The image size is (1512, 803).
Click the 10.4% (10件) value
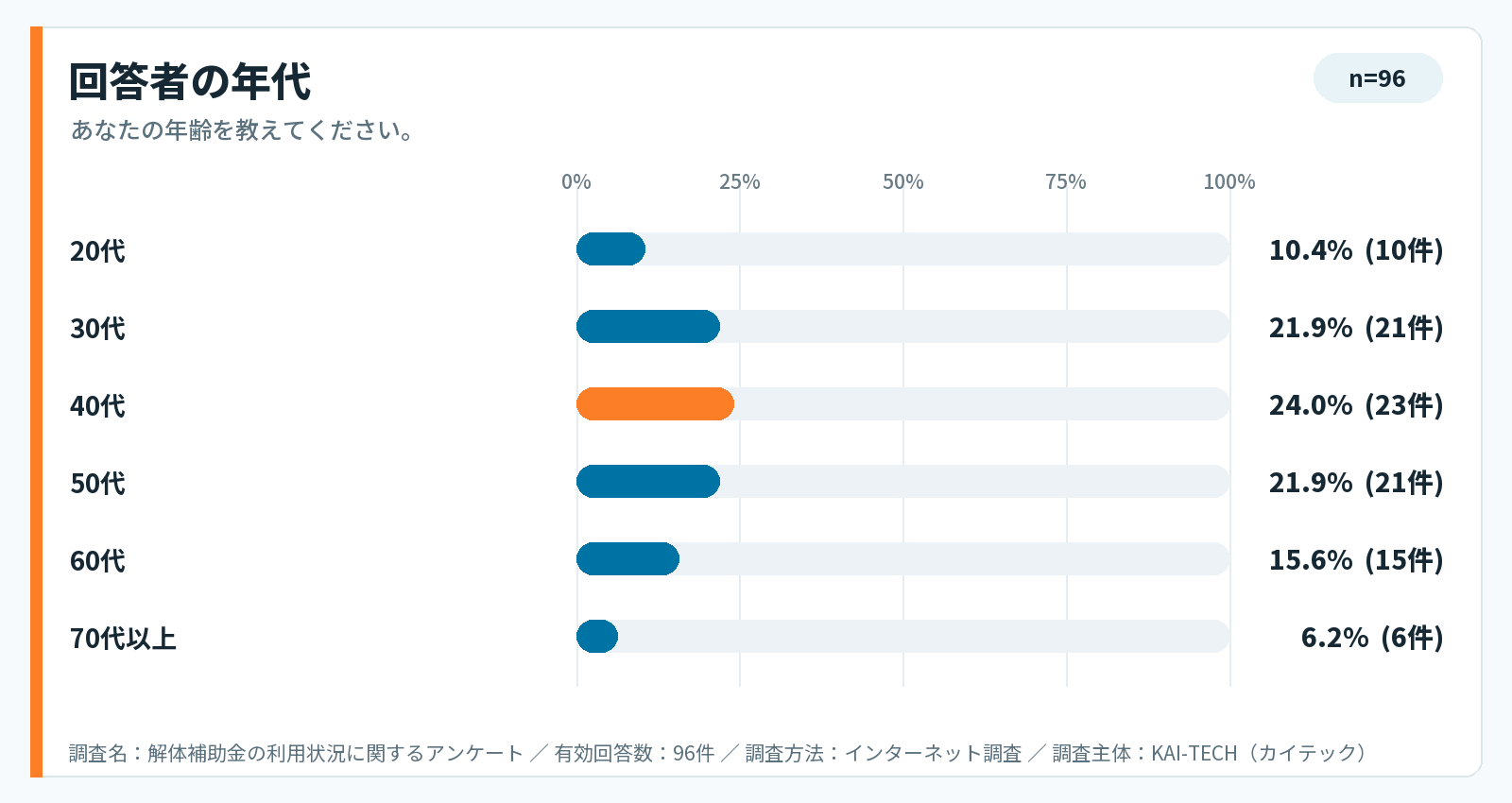[1356, 250]
